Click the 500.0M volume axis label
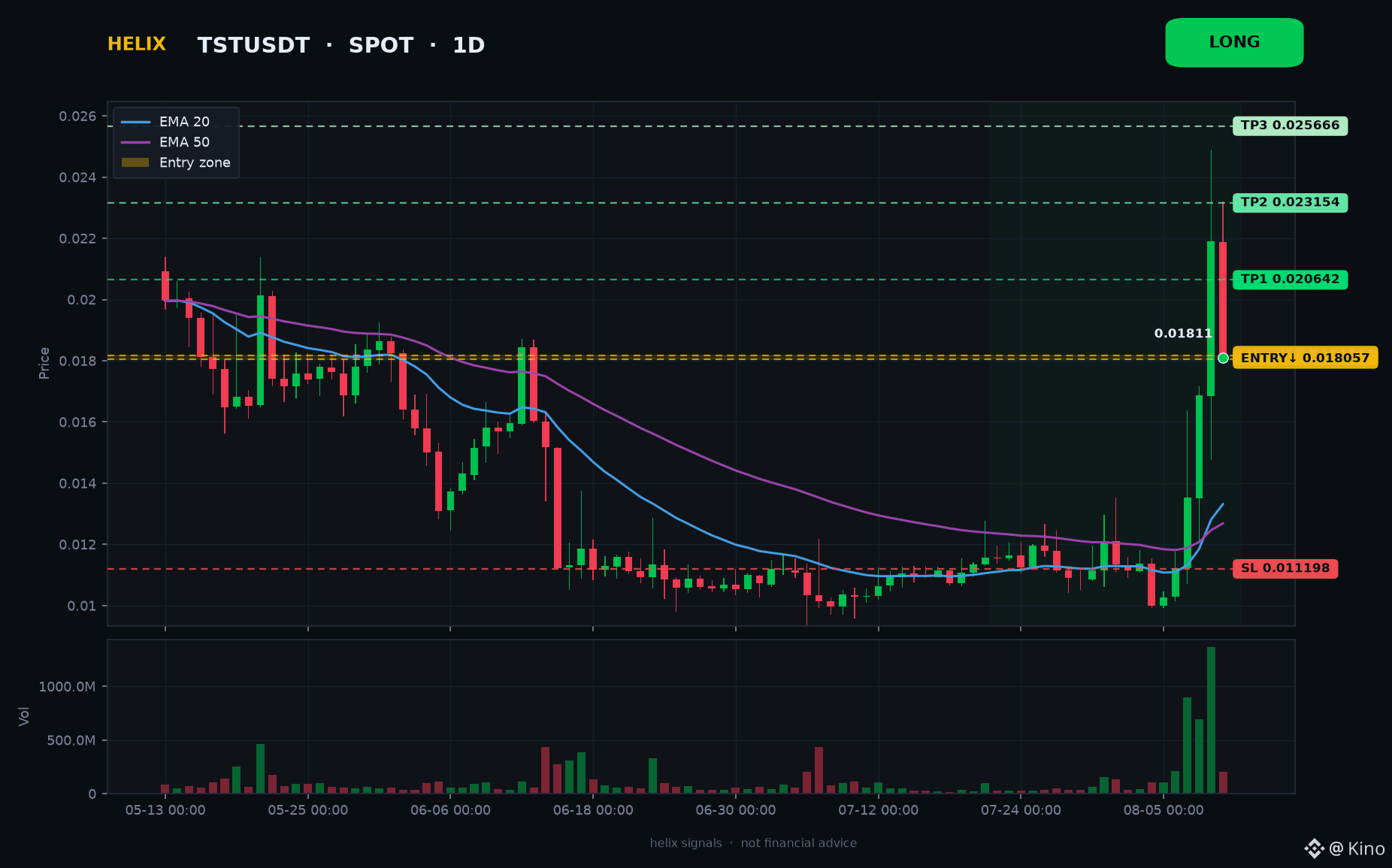The width and height of the screenshot is (1392, 868). [x=71, y=740]
